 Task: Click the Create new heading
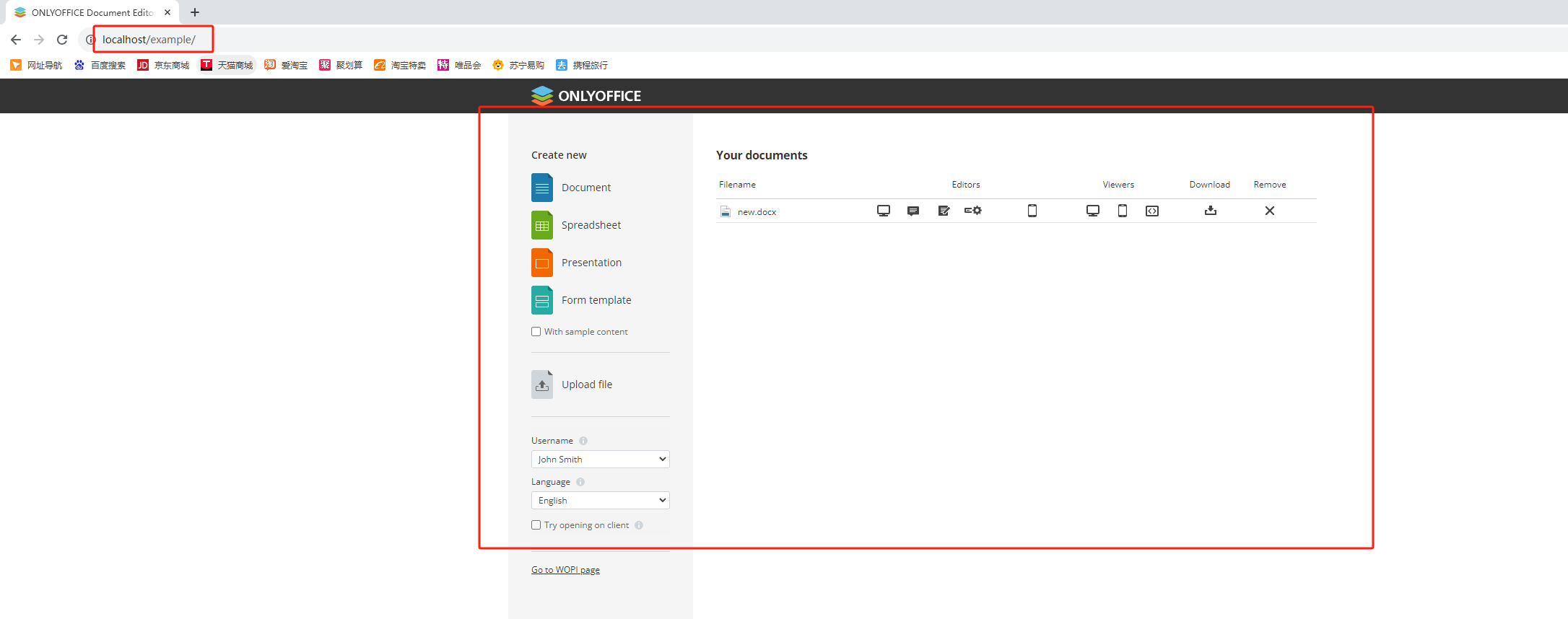click(x=559, y=155)
